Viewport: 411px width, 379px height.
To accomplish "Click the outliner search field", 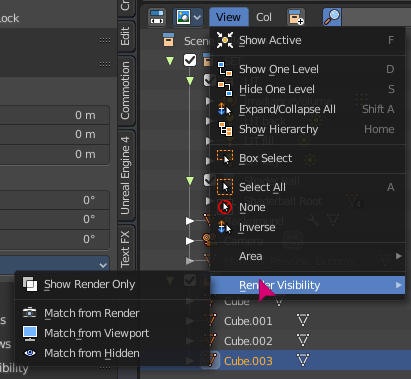I will coord(376,17).
